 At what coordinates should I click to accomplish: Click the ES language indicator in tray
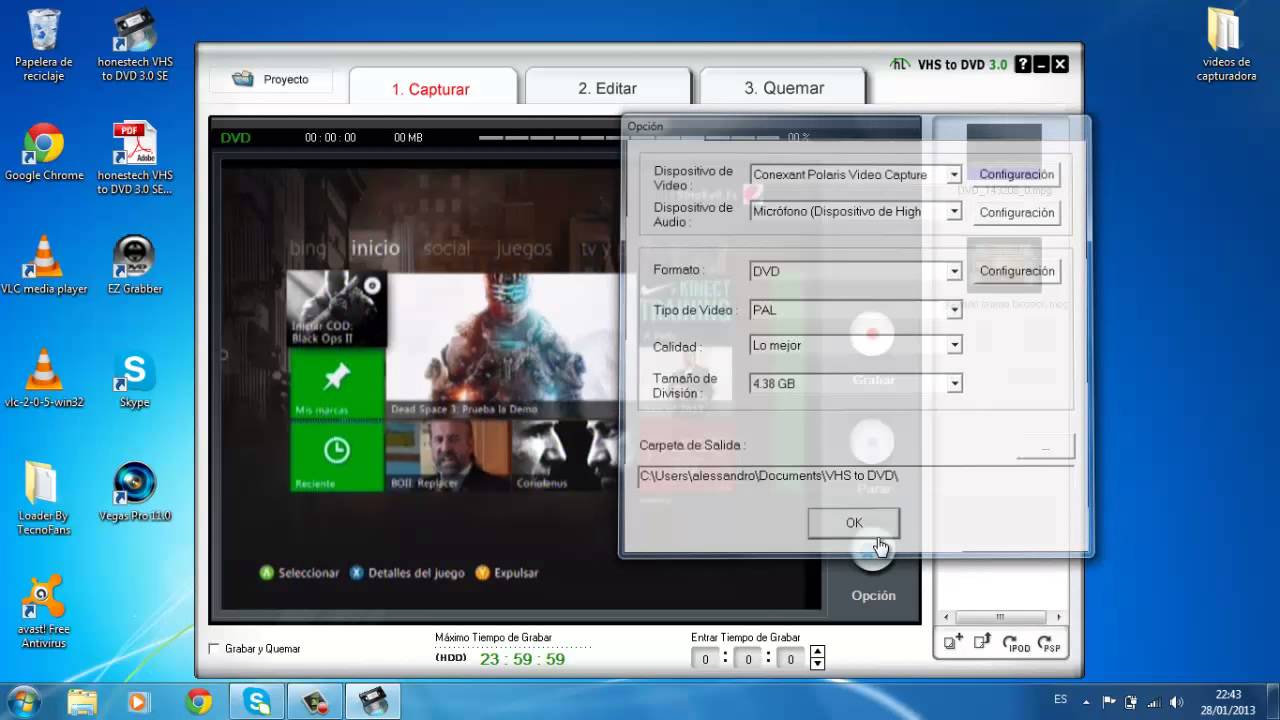[x=1060, y=700]
